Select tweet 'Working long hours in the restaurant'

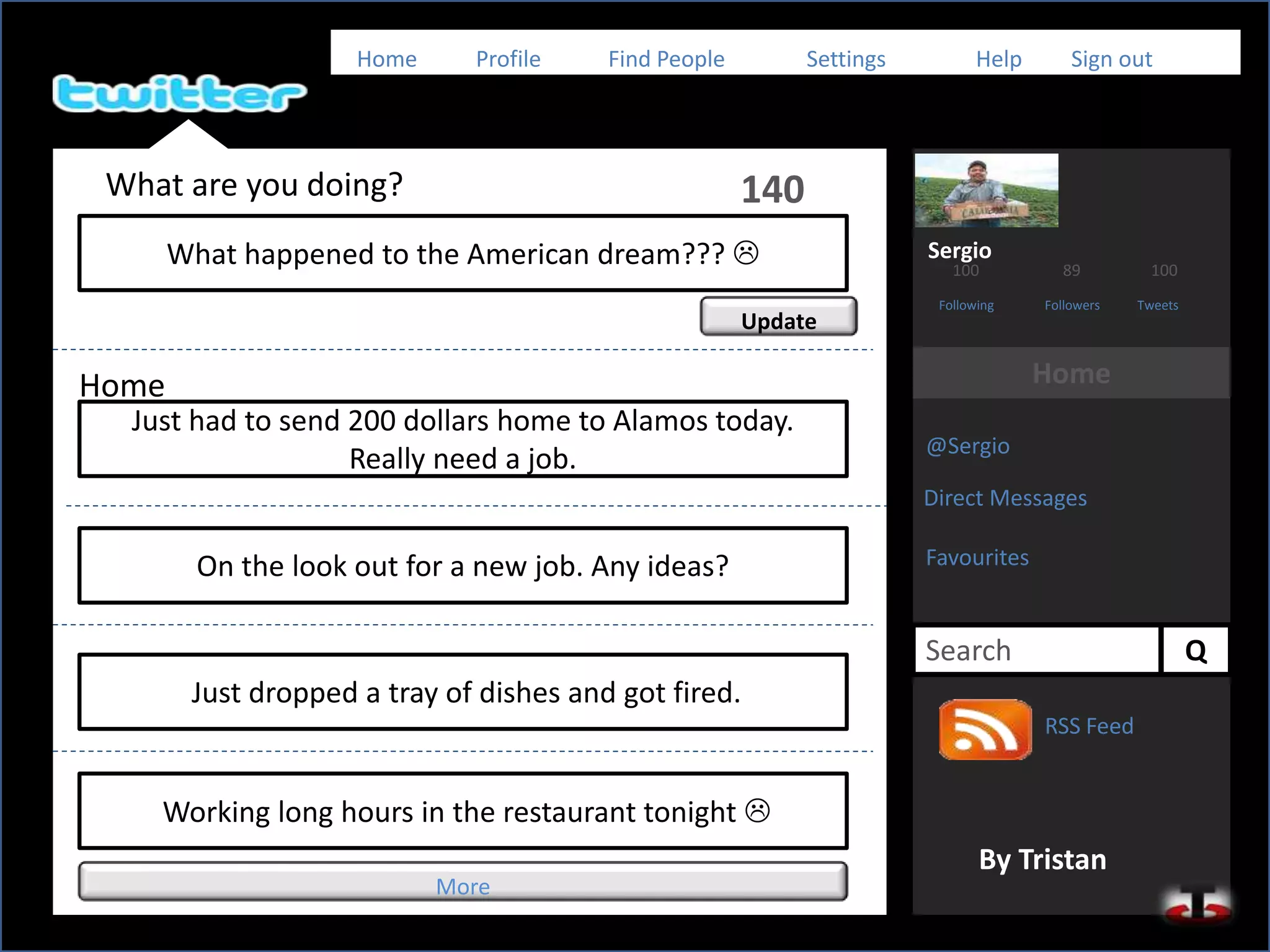click(463, 811)
